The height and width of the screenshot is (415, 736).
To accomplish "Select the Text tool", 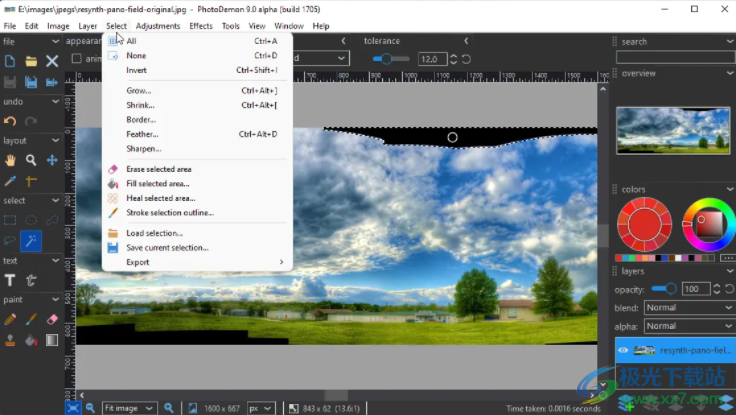I will click(x=10, y=280).
